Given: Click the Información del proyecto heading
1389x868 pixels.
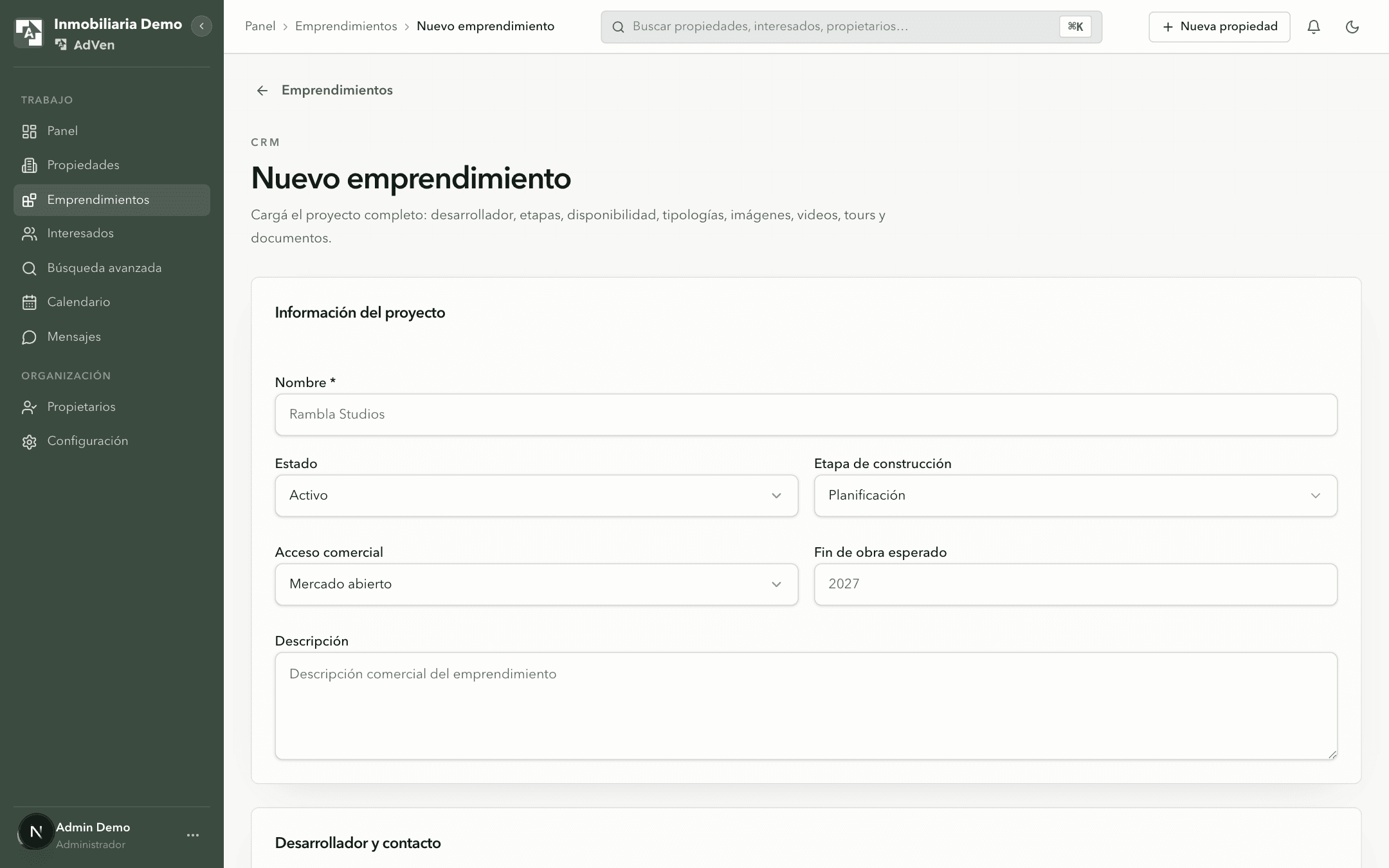Looking at the screenshot, I should [x=360, y=312].
